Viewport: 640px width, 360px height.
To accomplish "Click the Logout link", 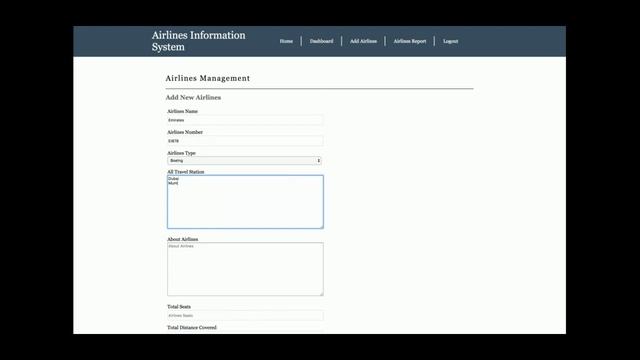I will pyautogui.click(x=451, y=41).
